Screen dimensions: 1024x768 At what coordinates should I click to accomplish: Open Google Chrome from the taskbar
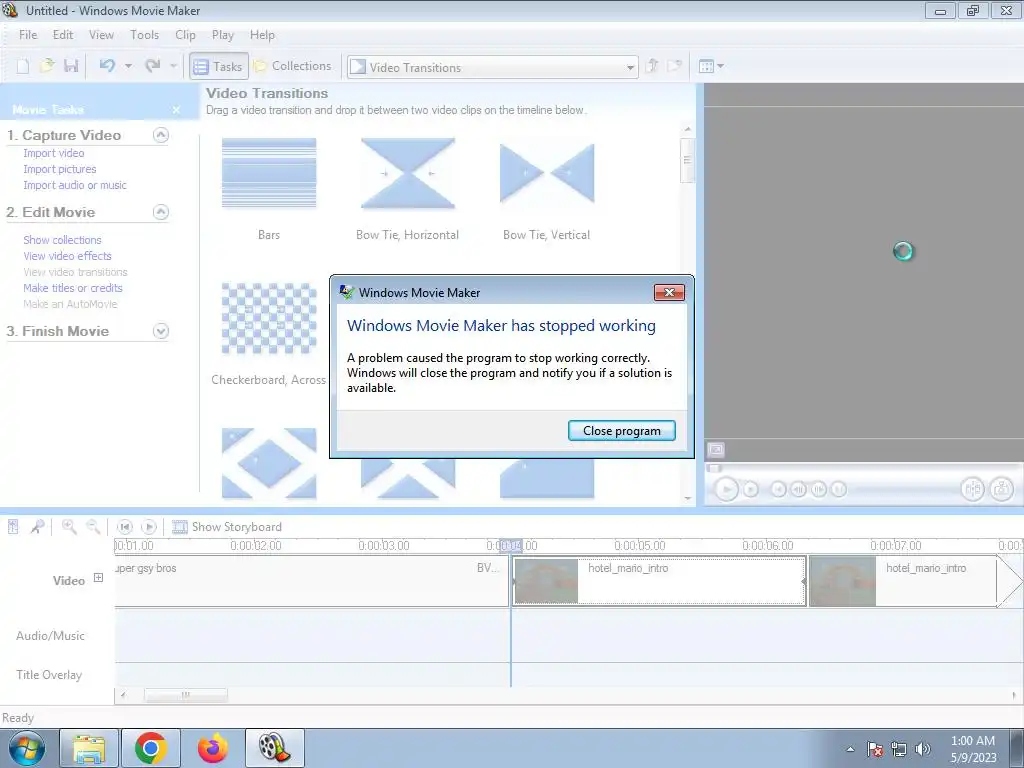pyautogui.click(x=151, y=748)
